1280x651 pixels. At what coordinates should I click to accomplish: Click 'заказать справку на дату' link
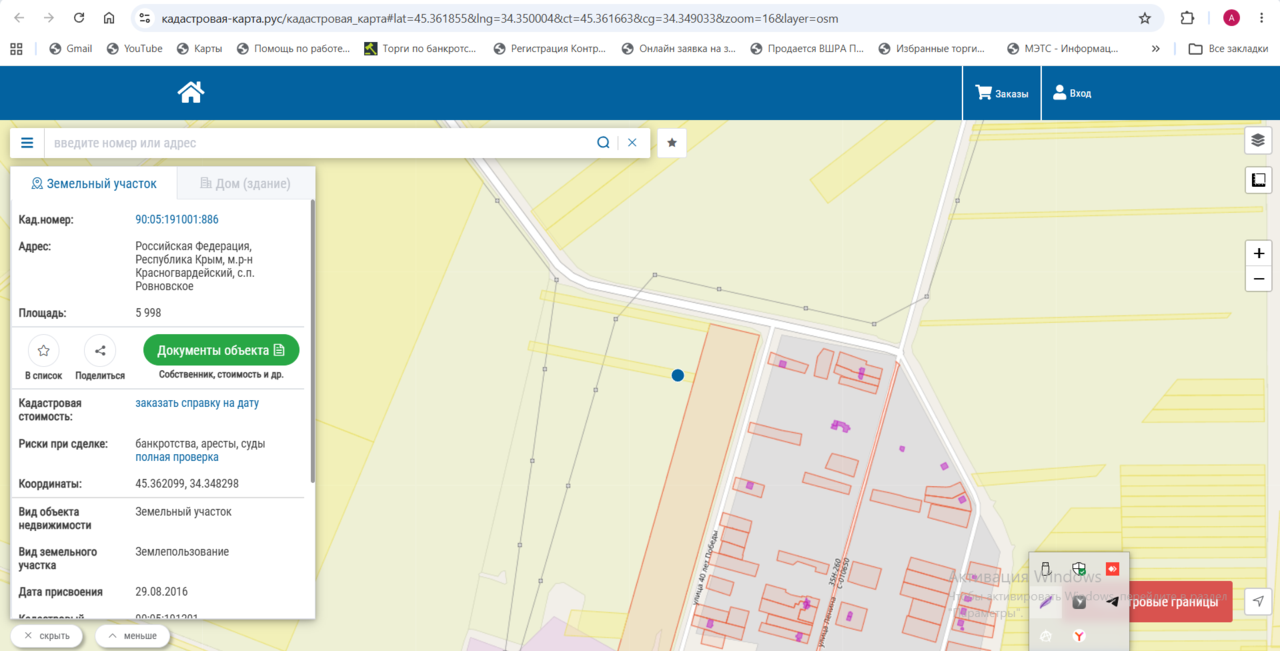197,403
